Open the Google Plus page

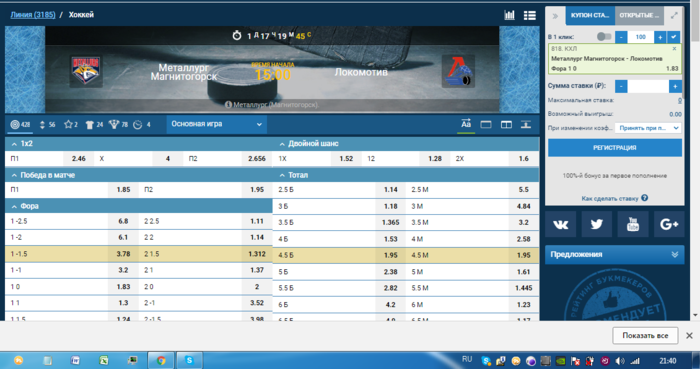coord(669,224)
